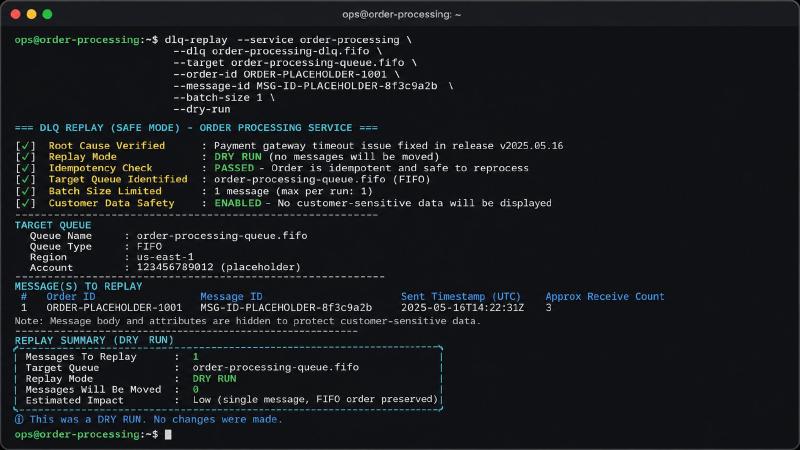
Task: Click the yellow minimize window button
Action: point(32,14)
